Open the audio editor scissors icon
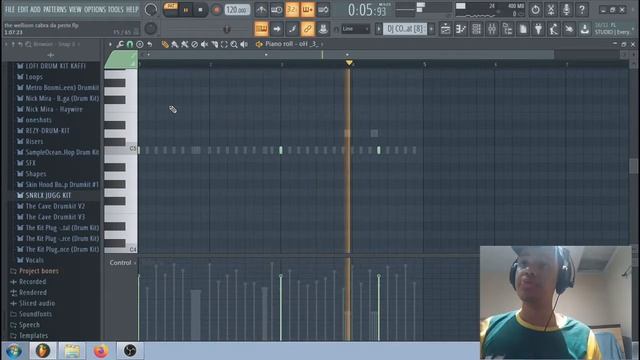This screenshot has width=640, height=360. (x=551, y=9)
